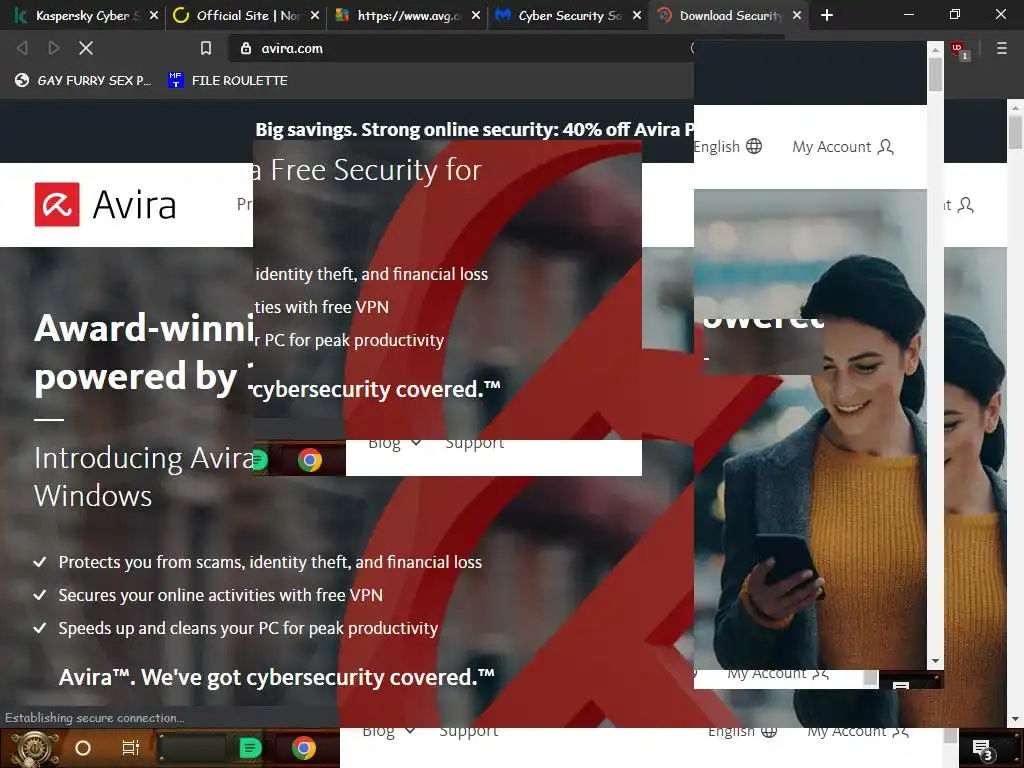Click the inner panel scrollbar up arrow

coord(935,50)
